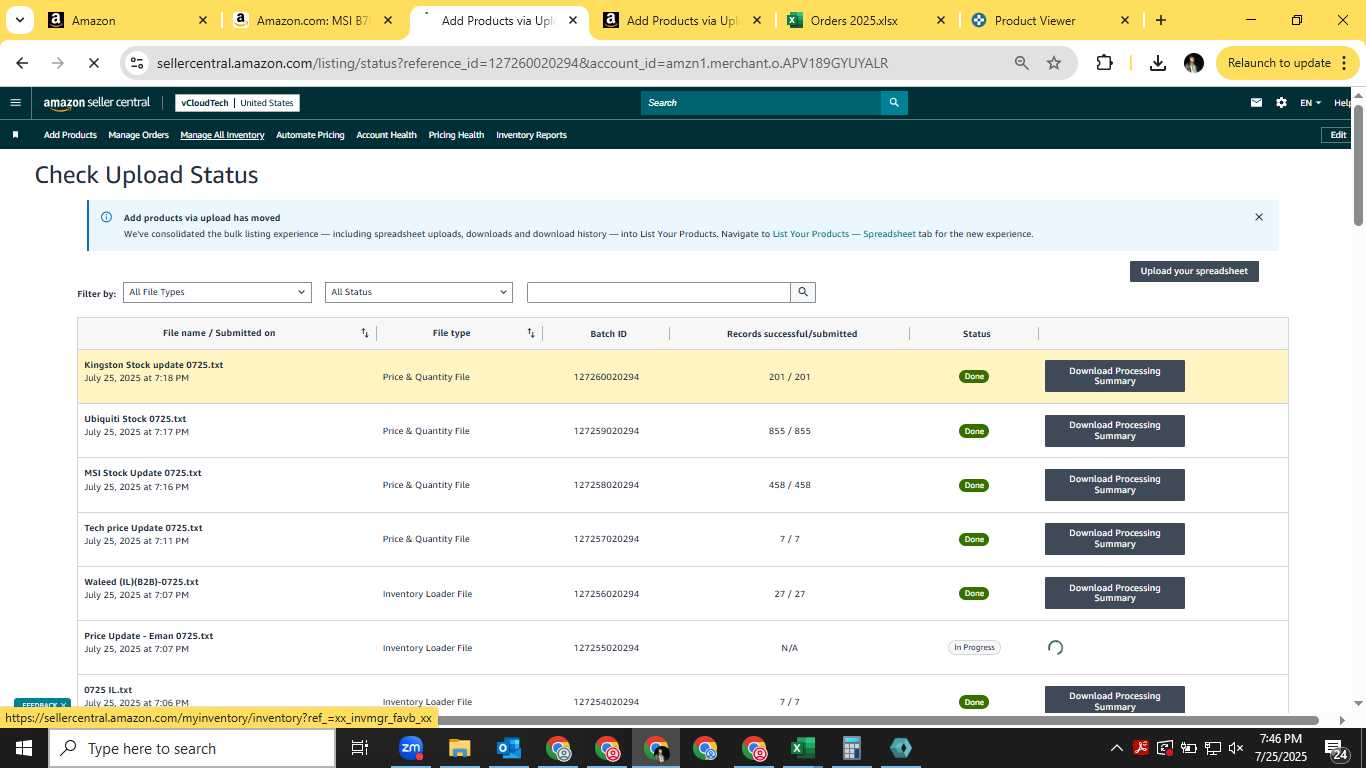The width and height of the screenshot is (1366, 768).
Task: Click the bookmark flag icon beside Add Products
Action: (15, 135)
